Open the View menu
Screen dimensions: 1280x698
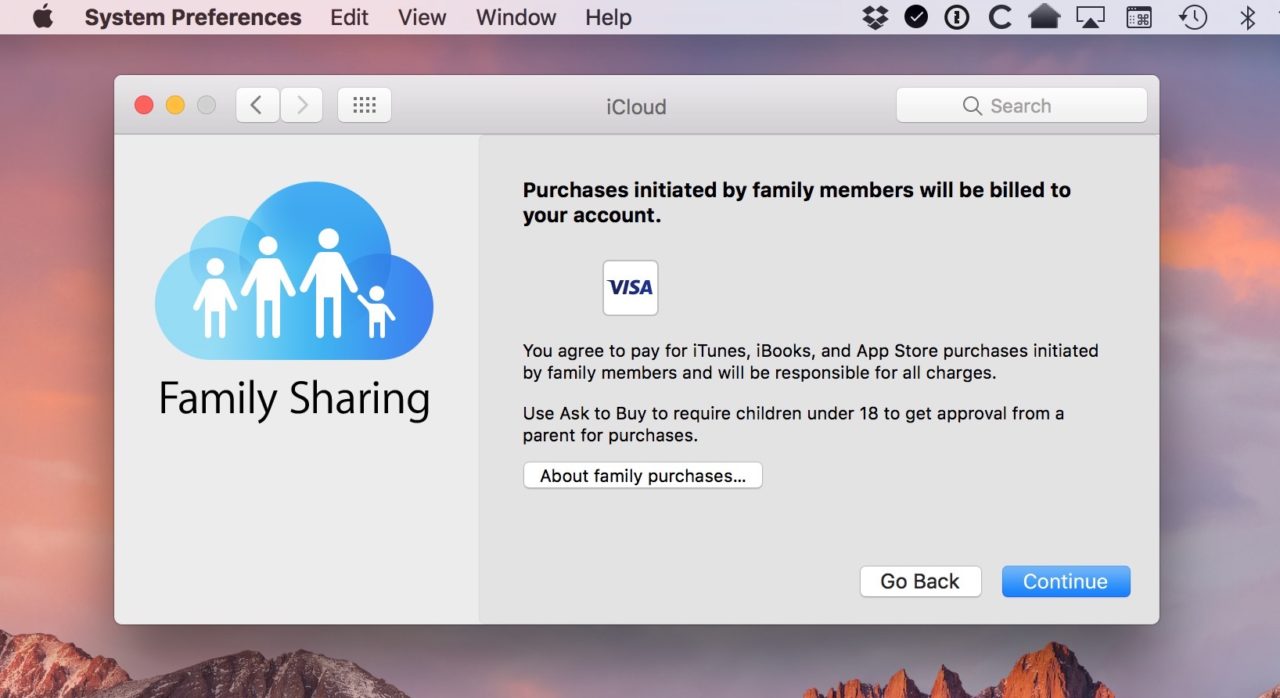coord(422,17)
